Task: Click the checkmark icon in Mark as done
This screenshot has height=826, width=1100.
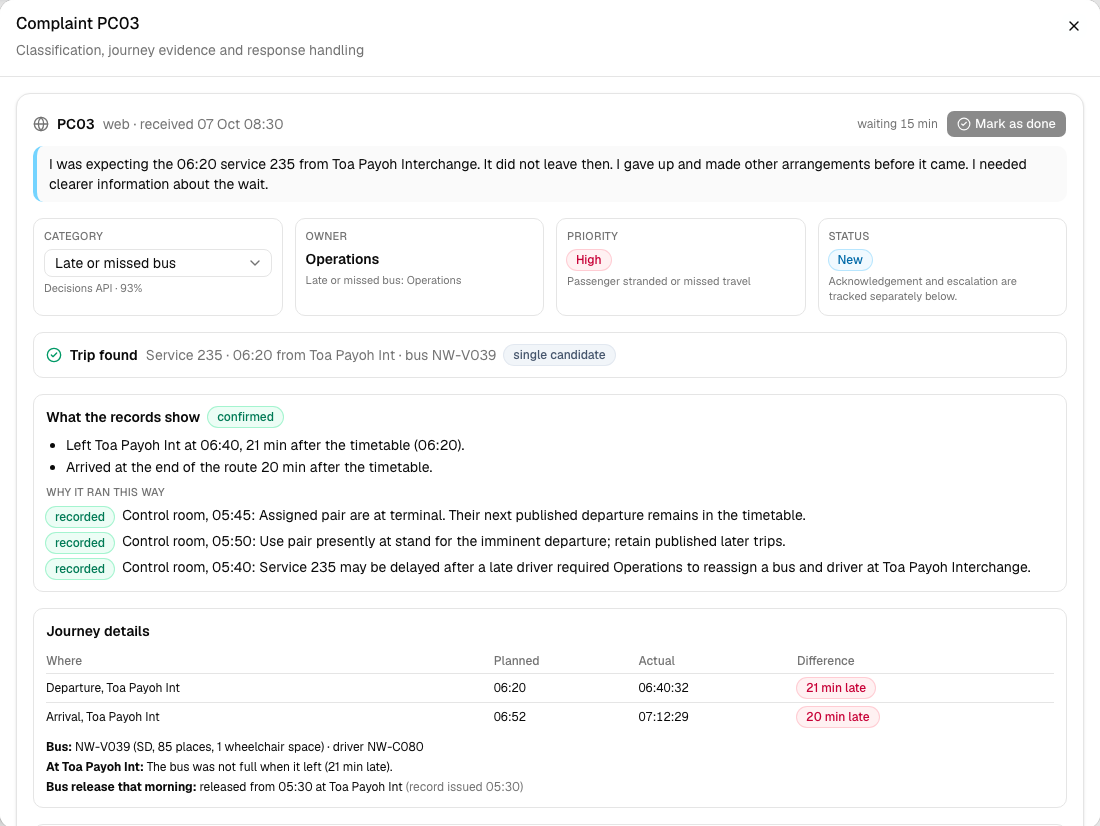Action: [x=964, y=124]
